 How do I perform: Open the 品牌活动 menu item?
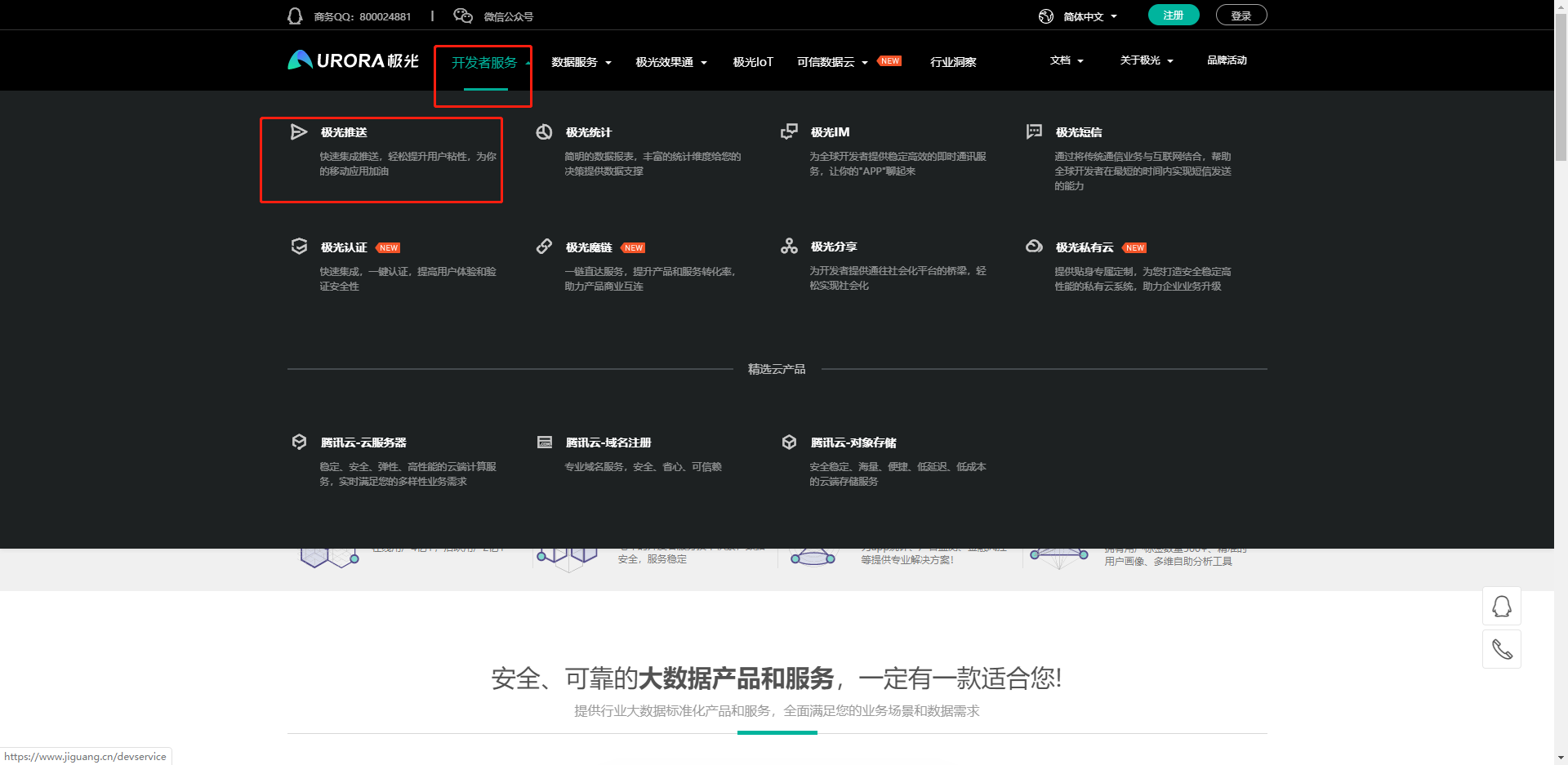(x=1227, y=60)
